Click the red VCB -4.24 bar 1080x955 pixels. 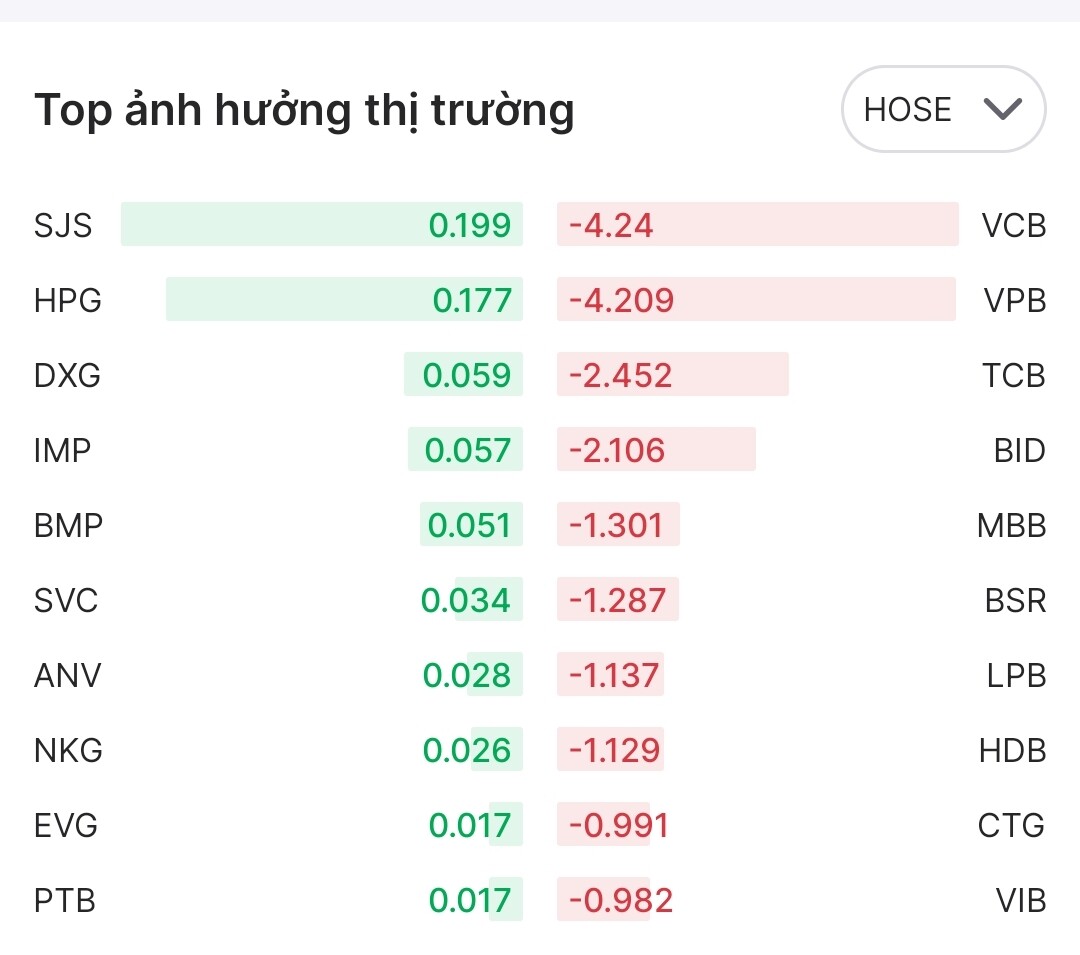tap(757, 225)
